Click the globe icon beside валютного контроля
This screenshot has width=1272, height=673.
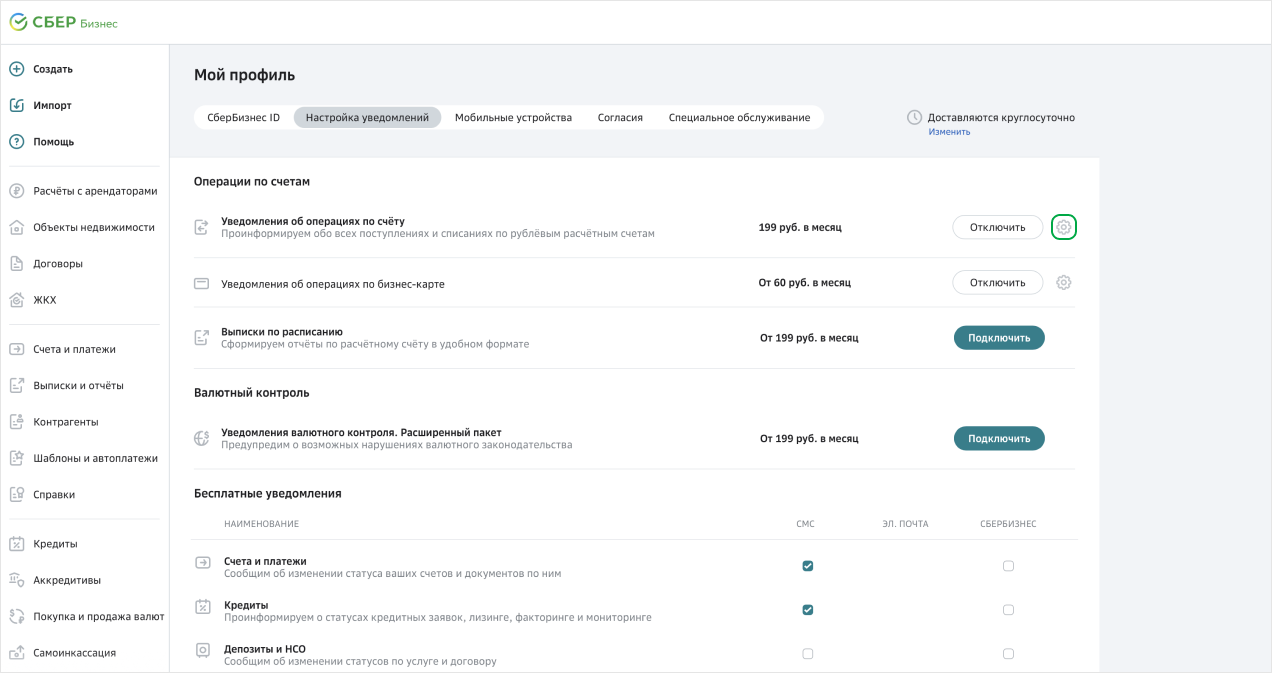point(201,438)
